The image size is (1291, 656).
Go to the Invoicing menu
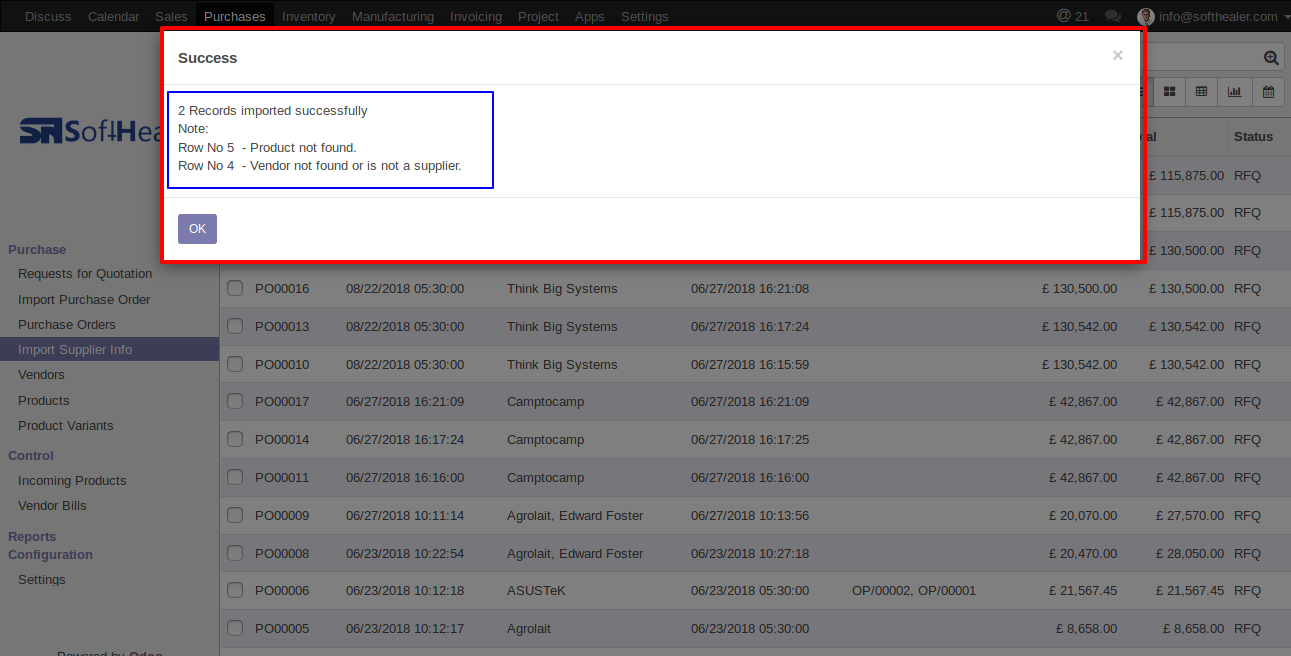(476, 16)
